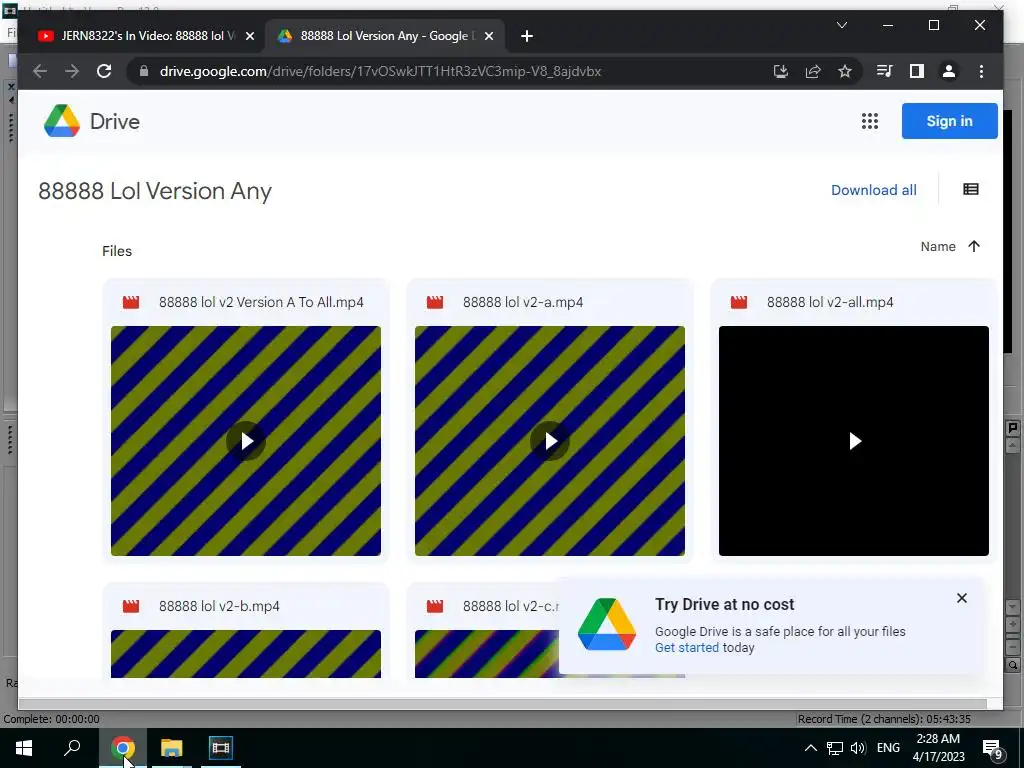Click the 88888 Lol Version Any folder title
This screenshot has width=1024, height=768.
coord(155,191)
